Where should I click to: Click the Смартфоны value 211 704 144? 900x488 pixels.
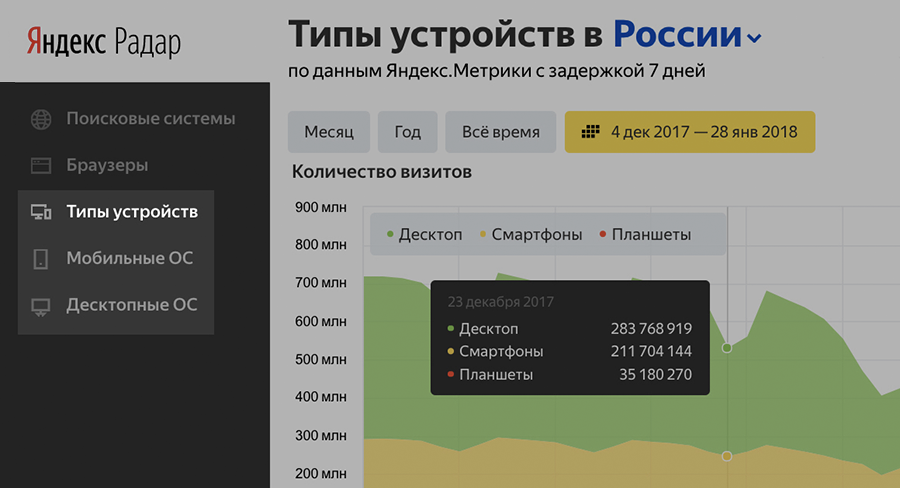(651, 351)
